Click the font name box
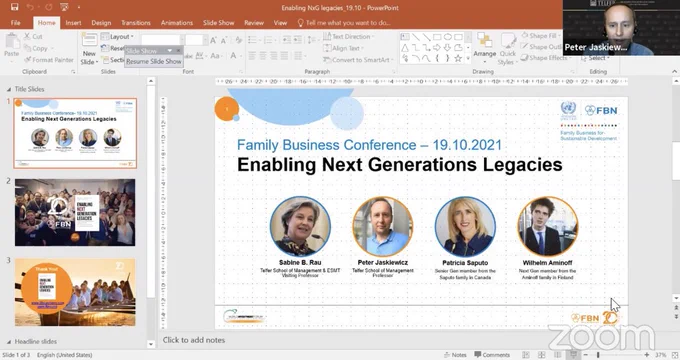Viewport: 680px width, 360px height. pyautogui.click(x=160, y=40)
